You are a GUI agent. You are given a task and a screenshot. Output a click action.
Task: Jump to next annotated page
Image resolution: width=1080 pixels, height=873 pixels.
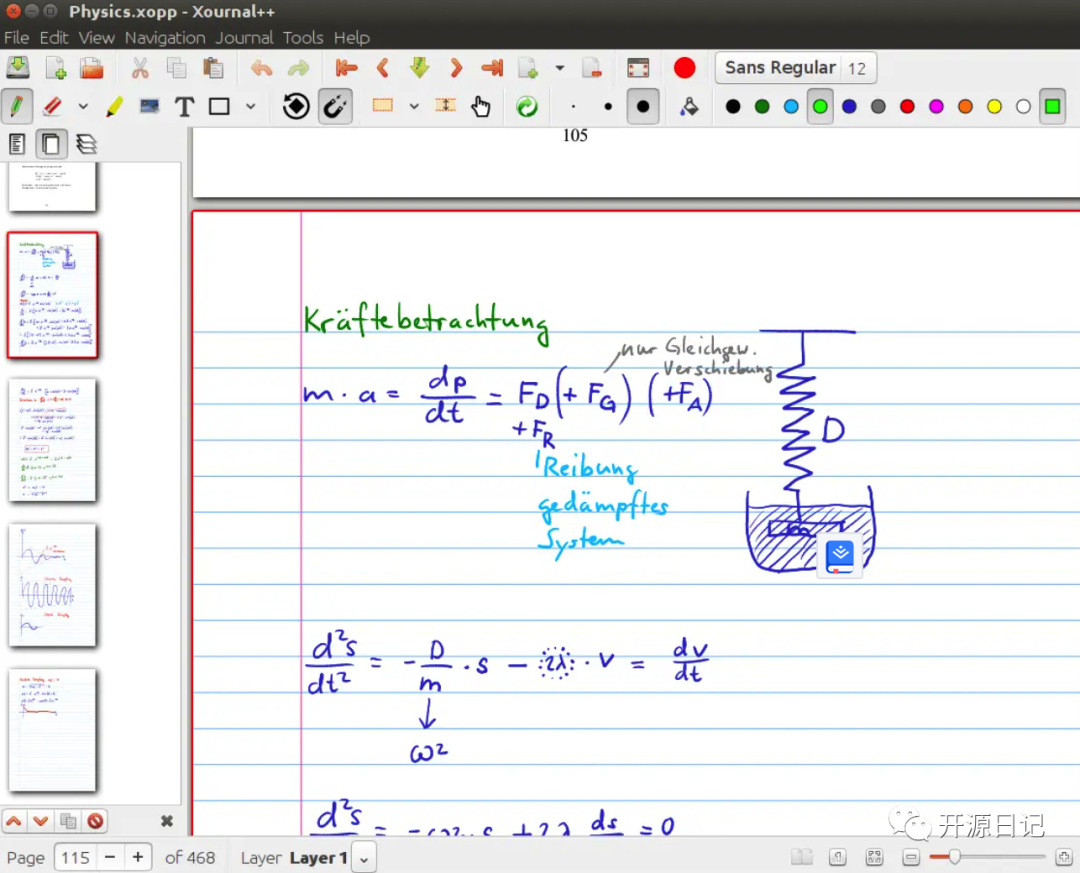click(419, 68)
